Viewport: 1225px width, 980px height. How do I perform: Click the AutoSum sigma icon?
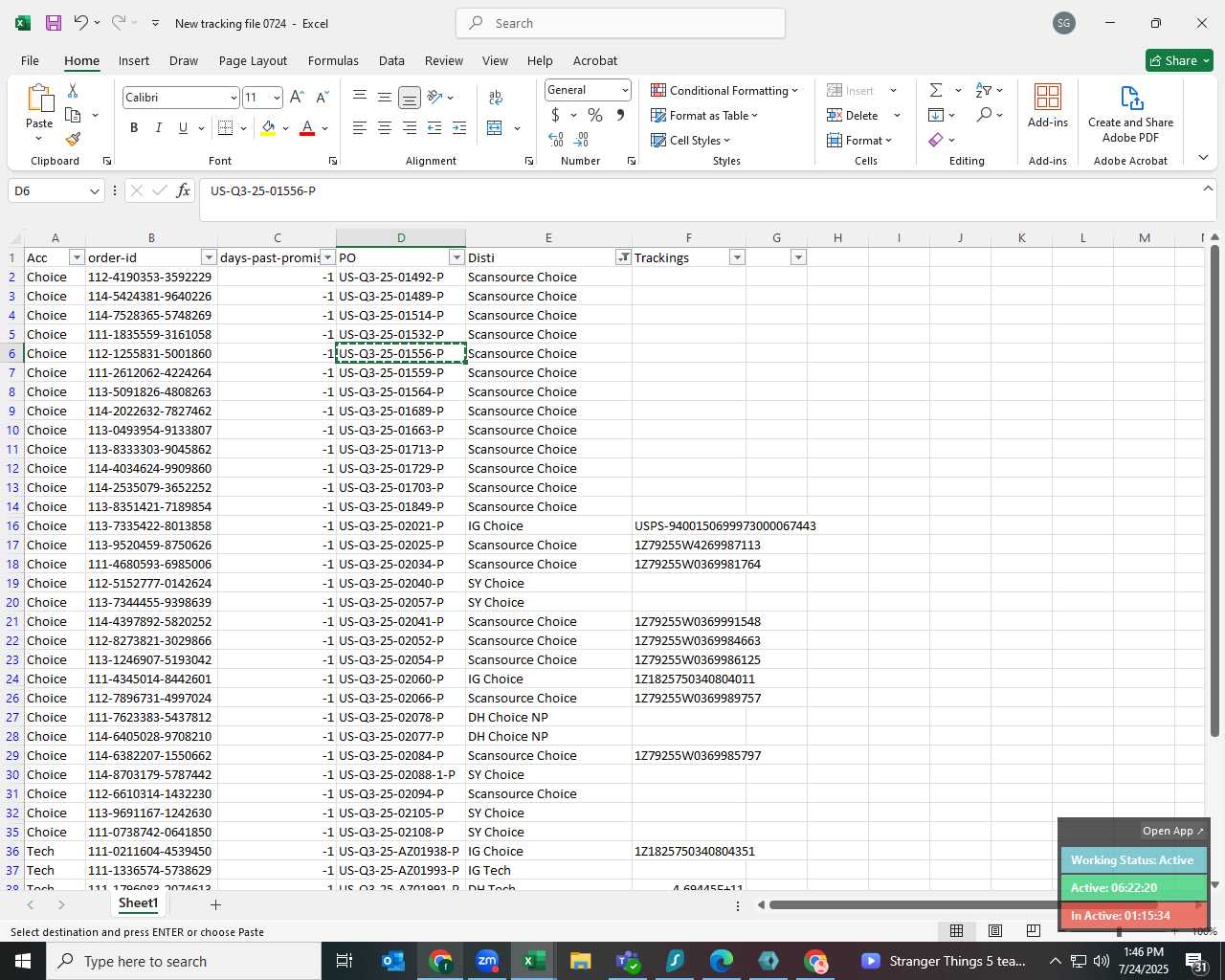(x=936, y=90)
